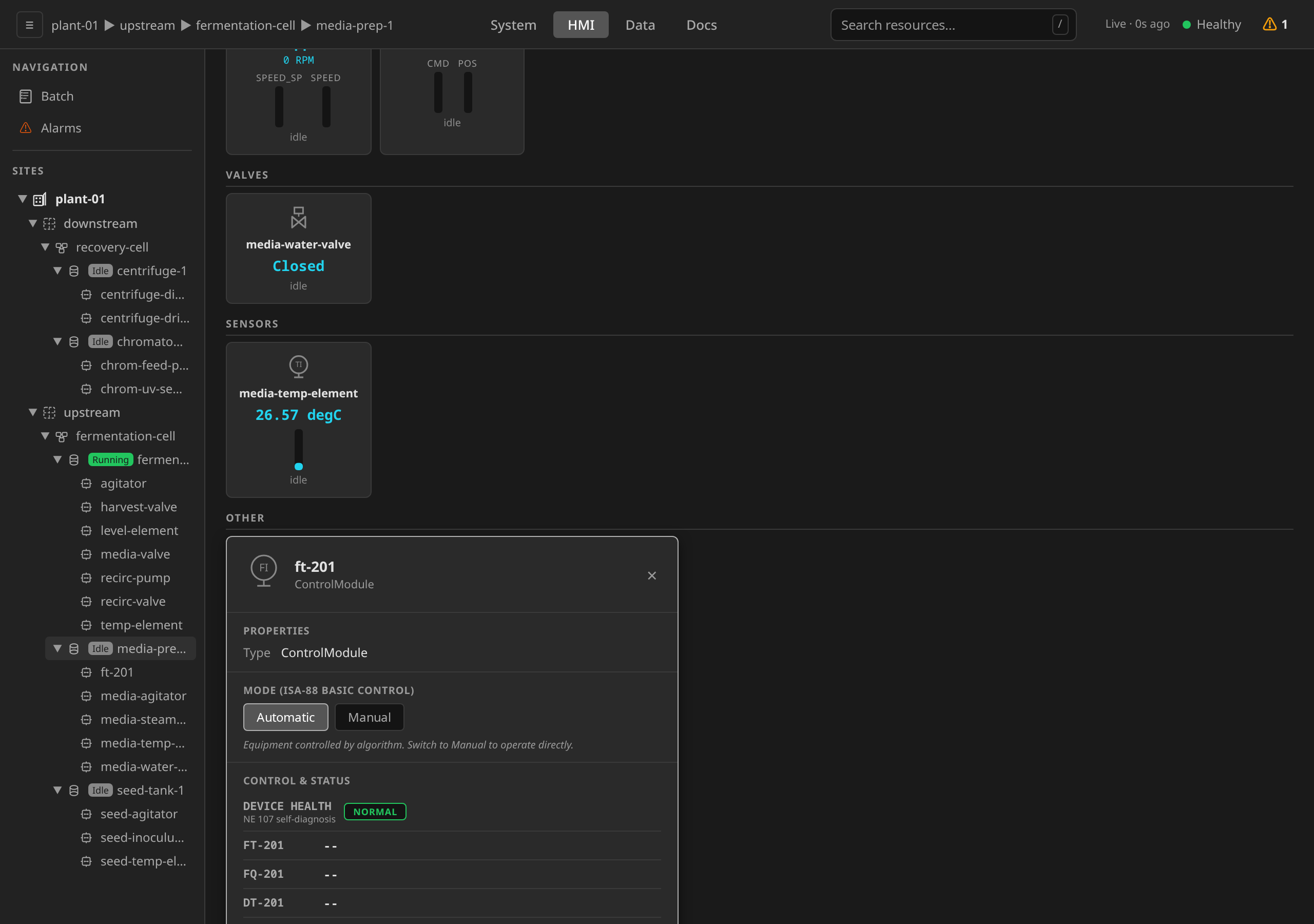Click the media-temp-element level bar
The height and width of the screenshot is (924, 1314).
[x=298, y=449]
